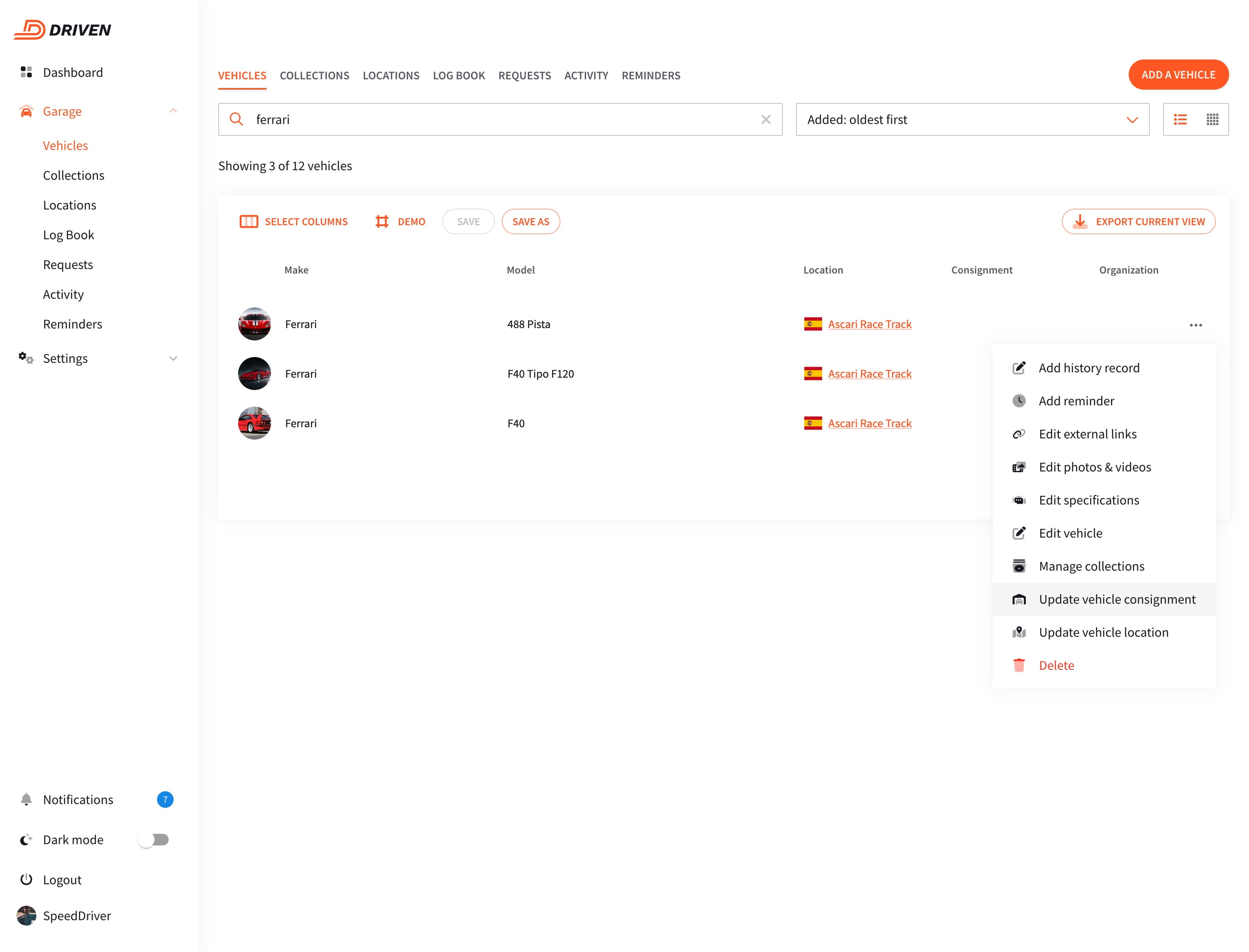Toggle Dark mode switch

(154, 839)
